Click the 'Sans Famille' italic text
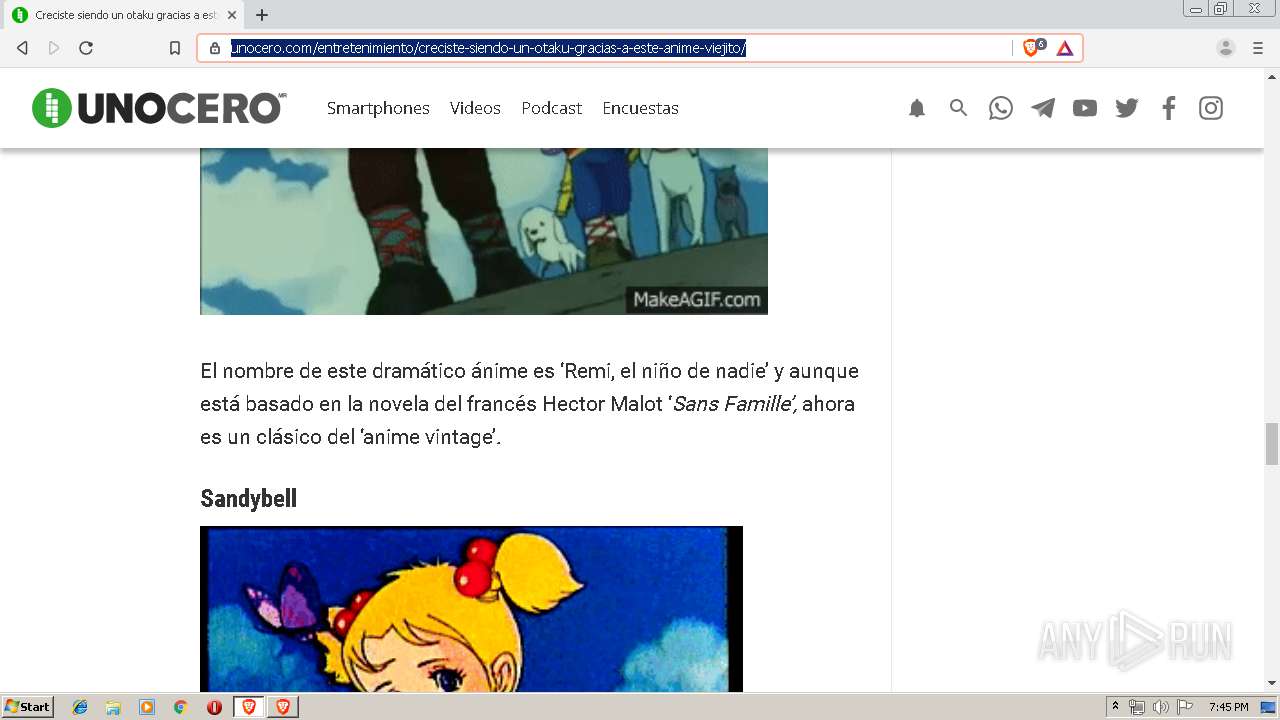Screen dimensions: 1280x720 [x=735, y=404]
